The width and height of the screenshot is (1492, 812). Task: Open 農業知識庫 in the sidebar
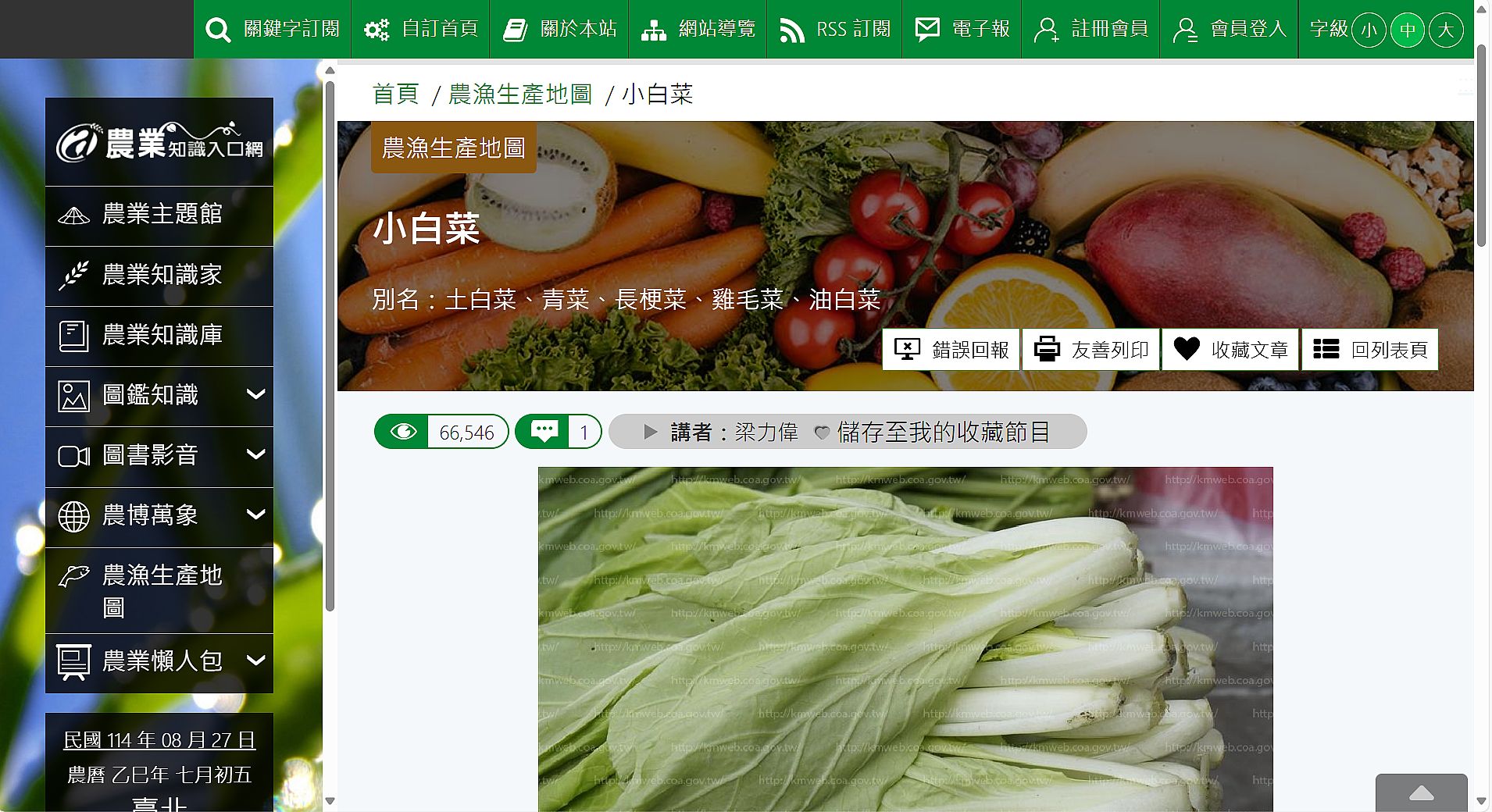pos(162,335)
